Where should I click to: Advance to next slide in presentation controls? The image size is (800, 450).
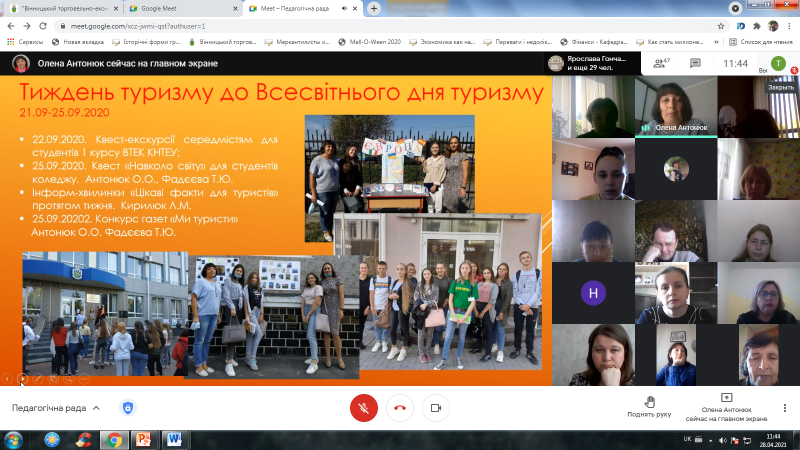22,379
